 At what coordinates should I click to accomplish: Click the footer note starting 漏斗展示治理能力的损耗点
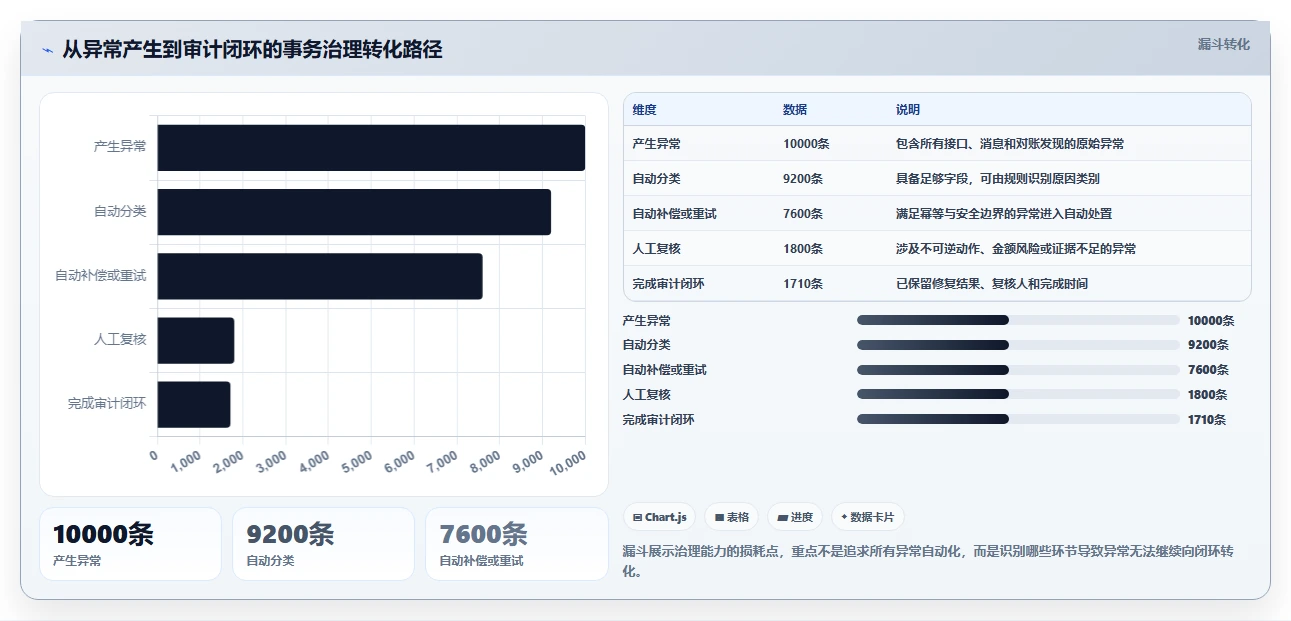coord(928,562)
